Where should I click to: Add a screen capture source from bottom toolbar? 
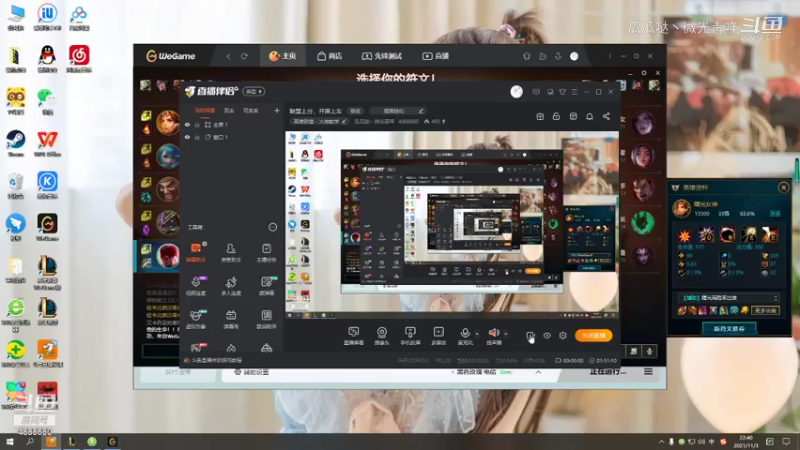pos(354,336)
